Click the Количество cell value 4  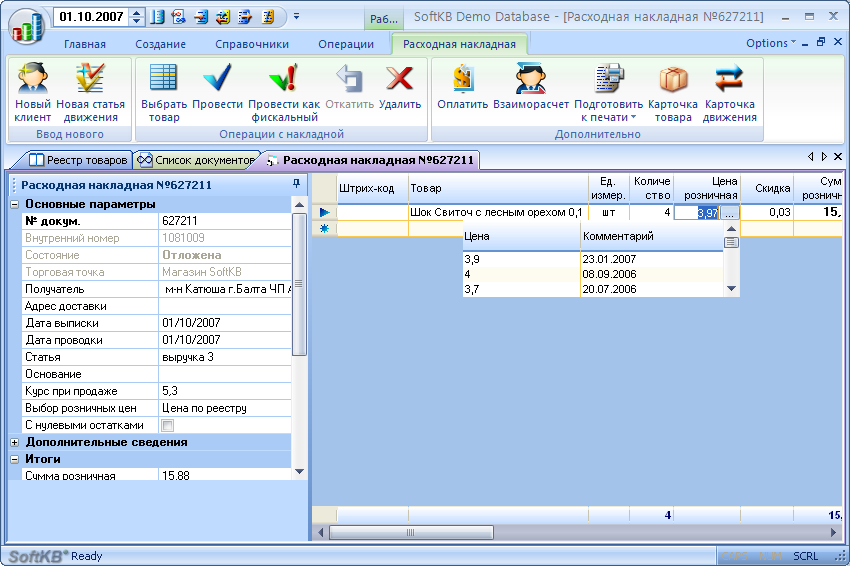click(x=651, y=213)
